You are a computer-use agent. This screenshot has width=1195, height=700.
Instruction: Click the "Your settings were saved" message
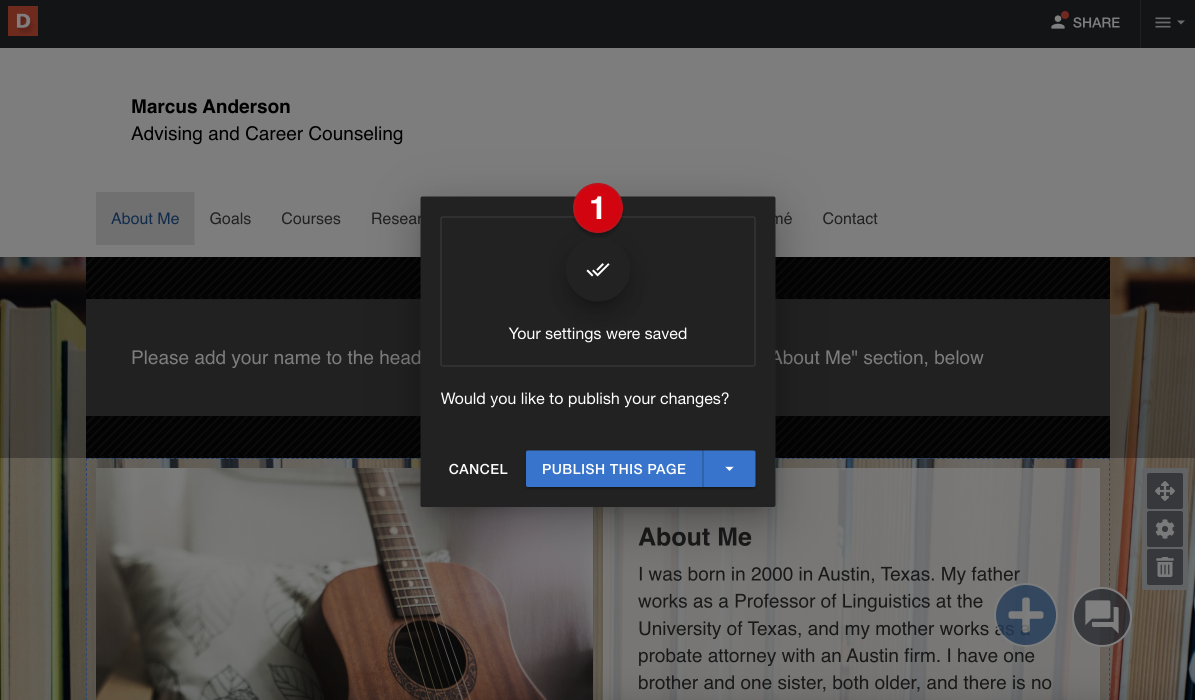tap(598, 334)
